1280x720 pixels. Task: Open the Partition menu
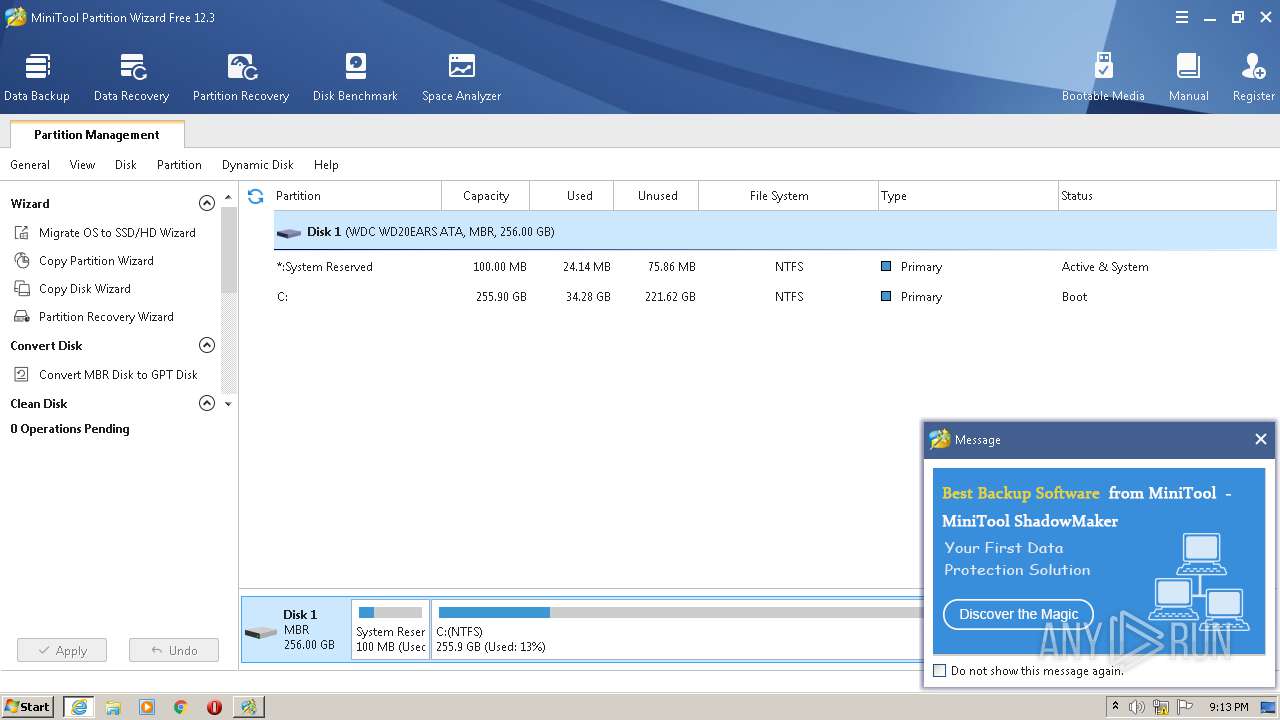(179, 165)
